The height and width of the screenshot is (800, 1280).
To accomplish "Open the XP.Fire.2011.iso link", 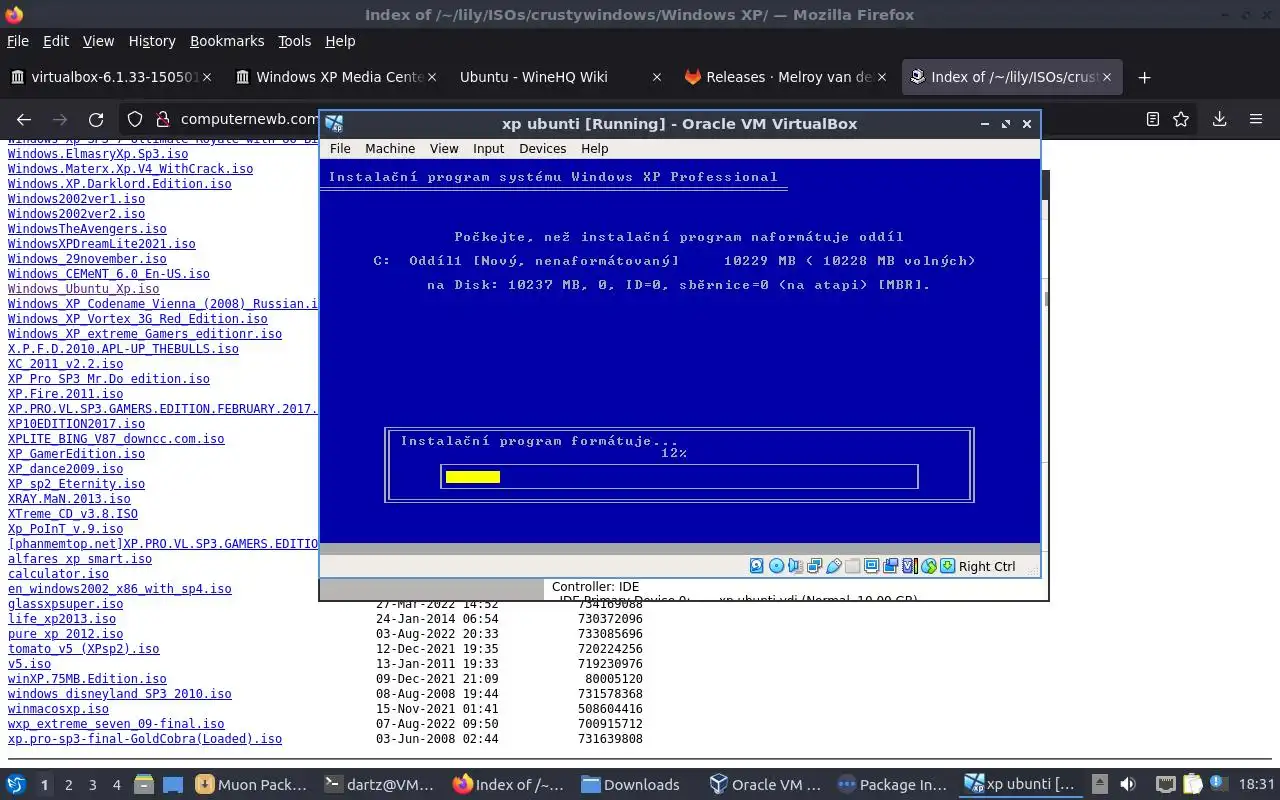I will (65, 394).
